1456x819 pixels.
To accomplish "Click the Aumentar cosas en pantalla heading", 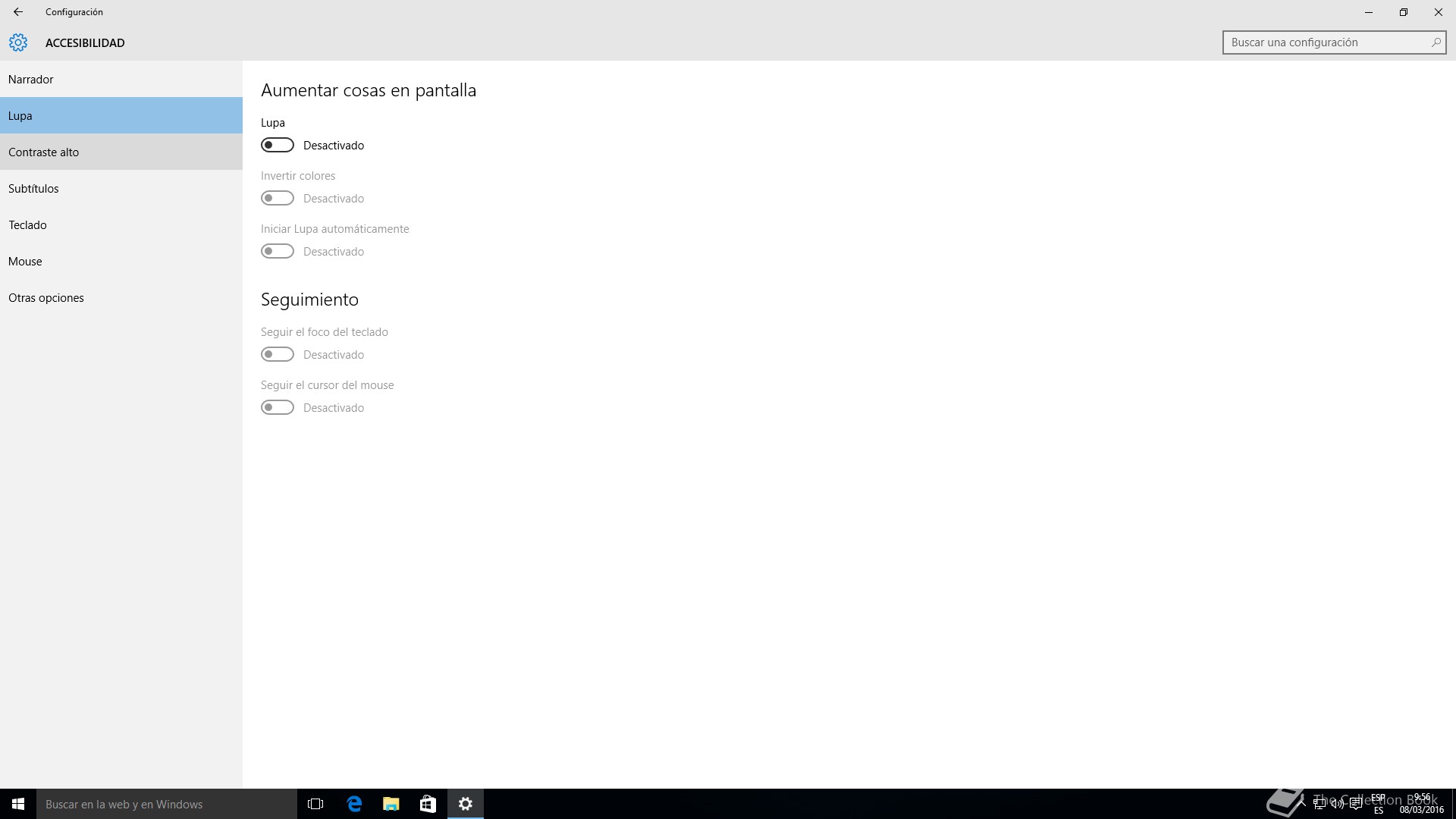I will pos(369,90).
